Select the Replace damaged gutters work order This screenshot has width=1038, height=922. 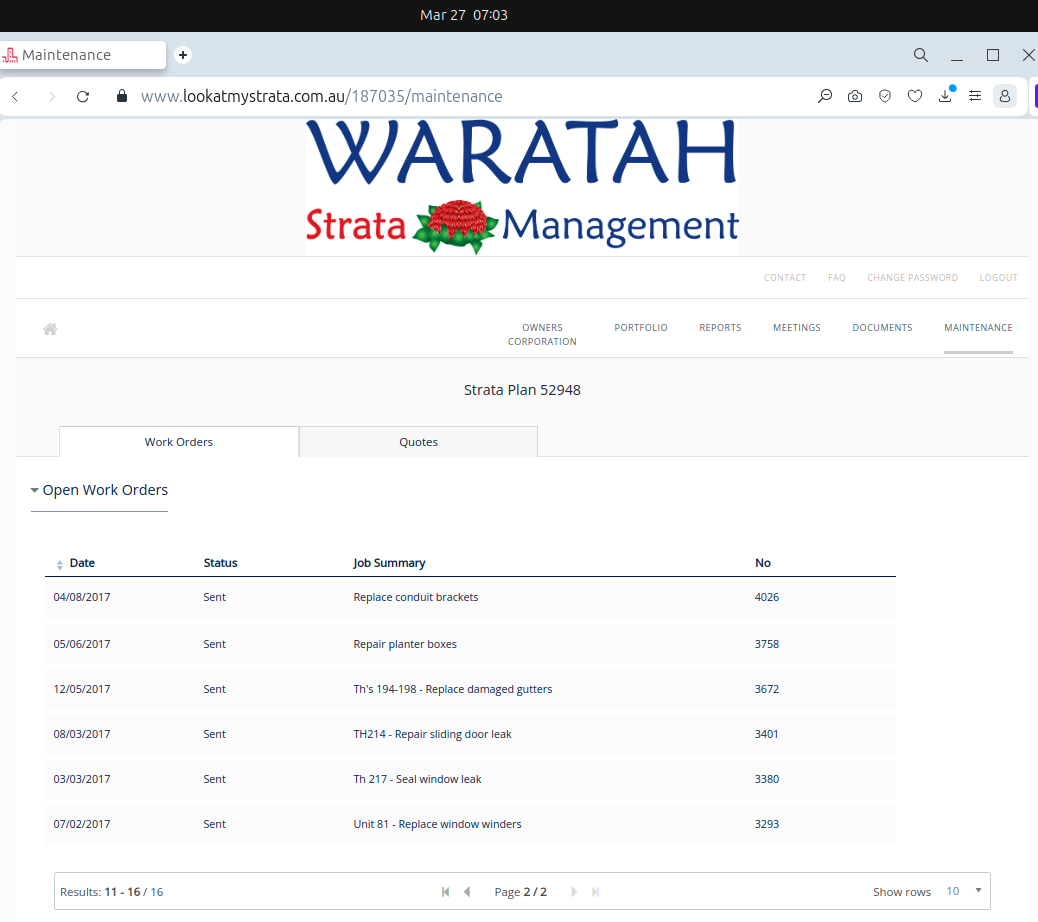pyautogui.click(x=470, y=689)
